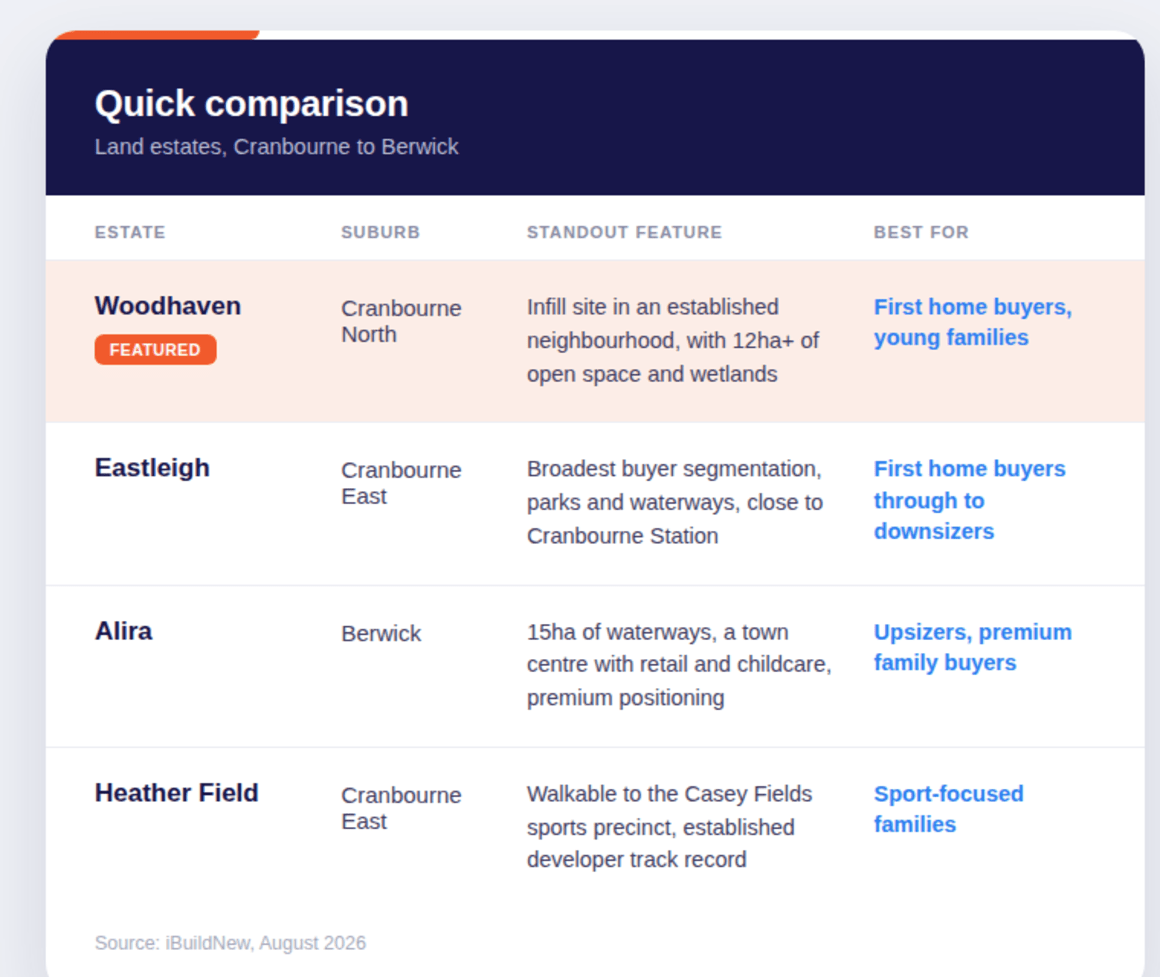
Task: Click the FEATURED badge under Woodhaven
Action: tap(155, 350)
